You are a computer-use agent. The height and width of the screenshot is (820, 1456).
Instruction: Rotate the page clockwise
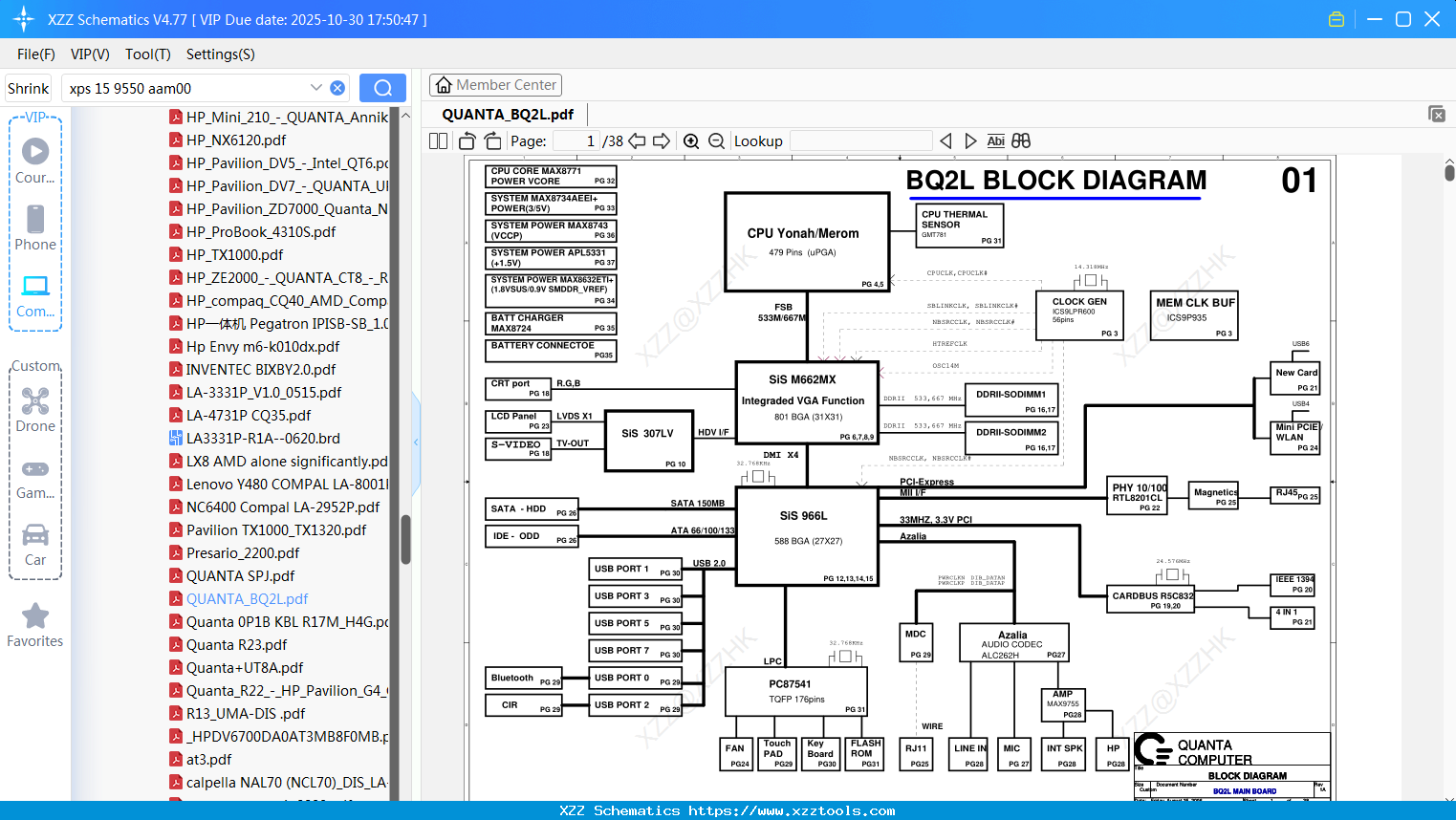(493, 140)
